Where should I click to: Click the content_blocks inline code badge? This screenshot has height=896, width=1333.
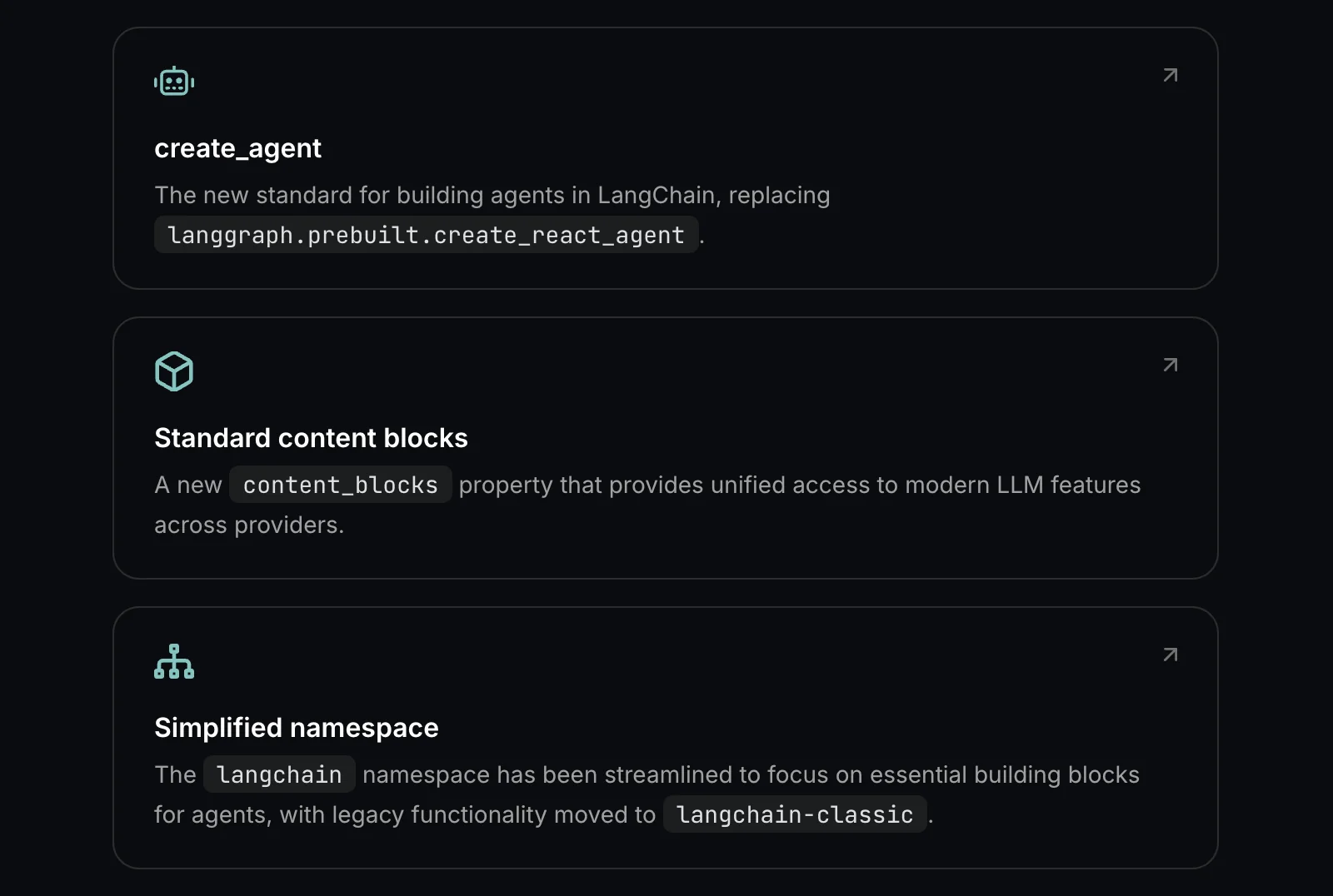pyautogui.click(x=339, y=485)
